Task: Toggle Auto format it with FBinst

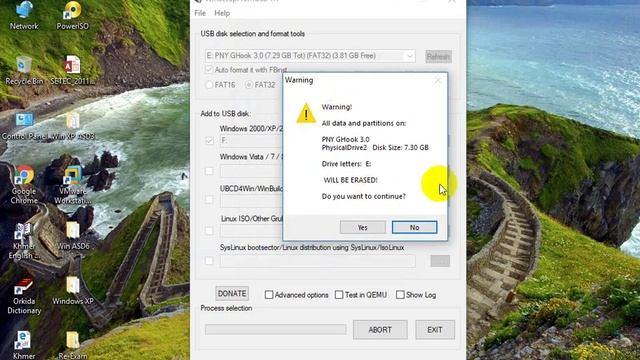Action: [x=209, y=69]
